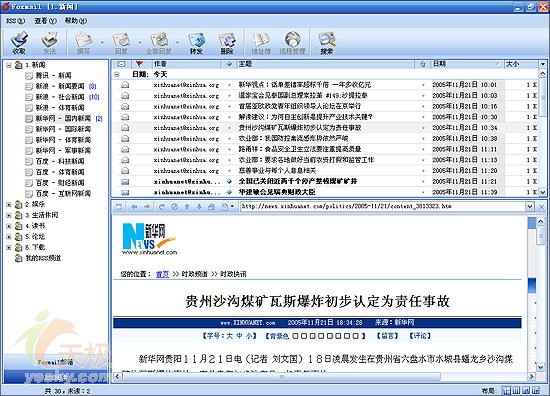Click the 收取 (receive) toolbar icon

point(19,42)
